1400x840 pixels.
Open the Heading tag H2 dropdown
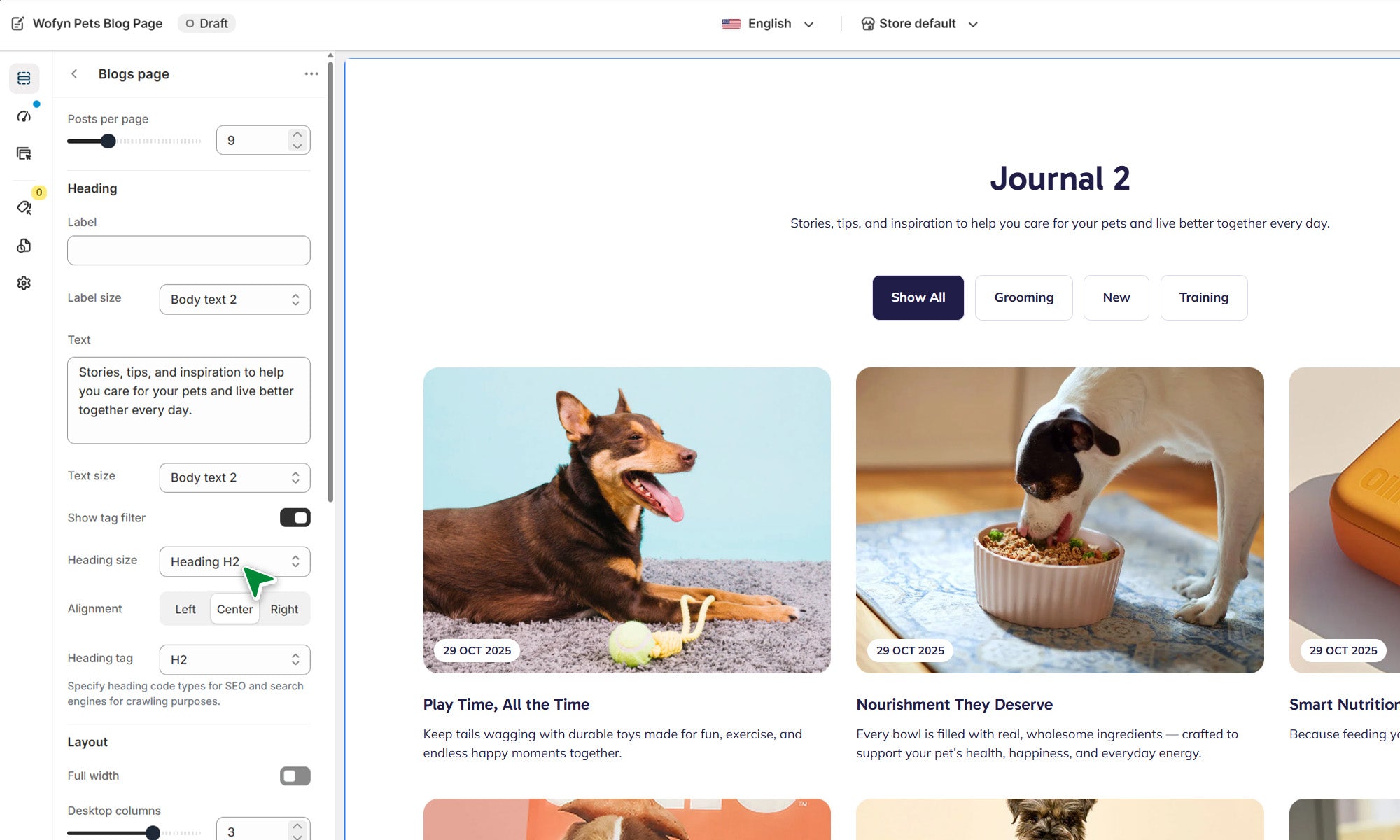coord(235,659)
